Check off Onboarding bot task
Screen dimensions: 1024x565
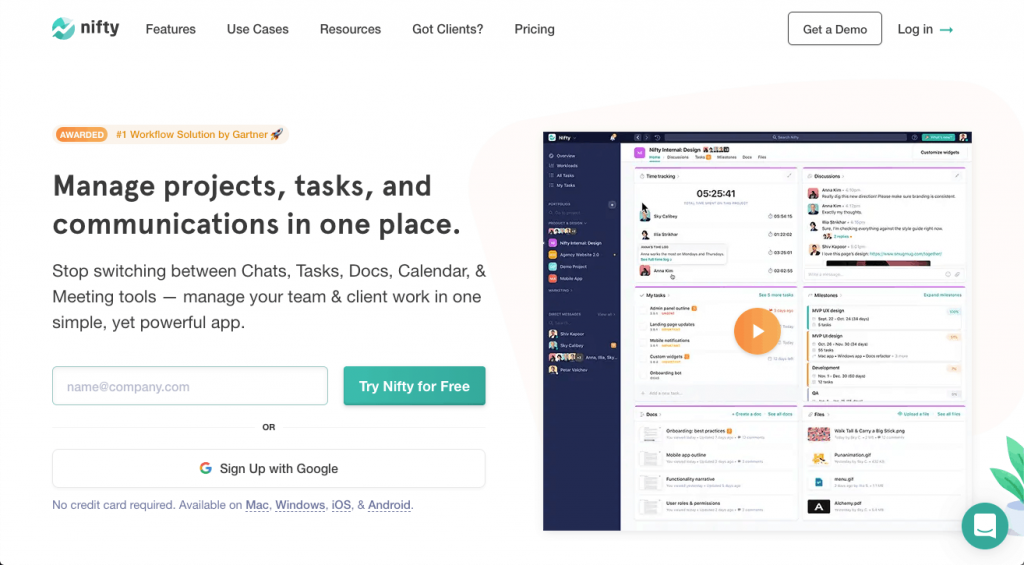pyautogui.click(x=643, y=375)
